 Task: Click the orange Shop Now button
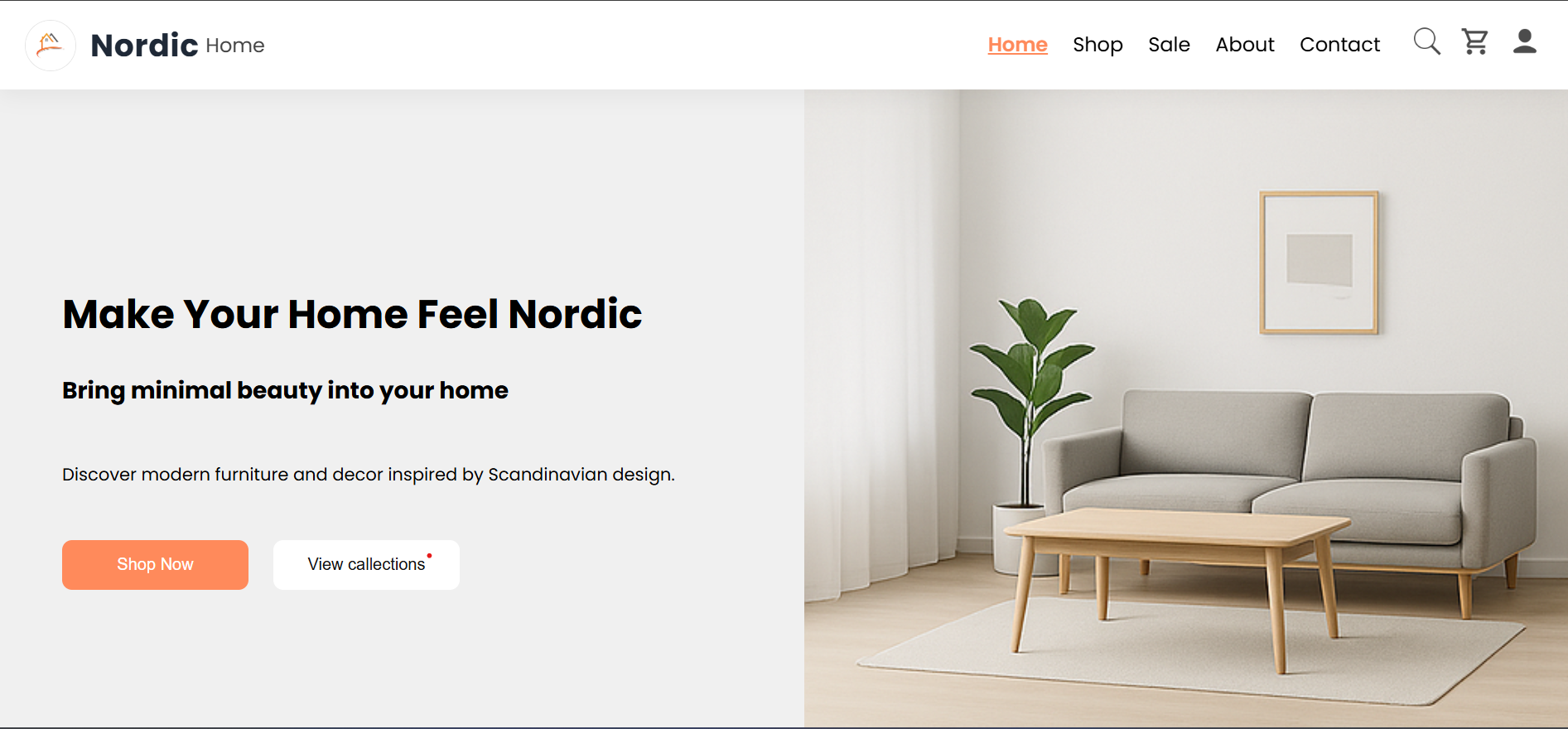(155, 565)
